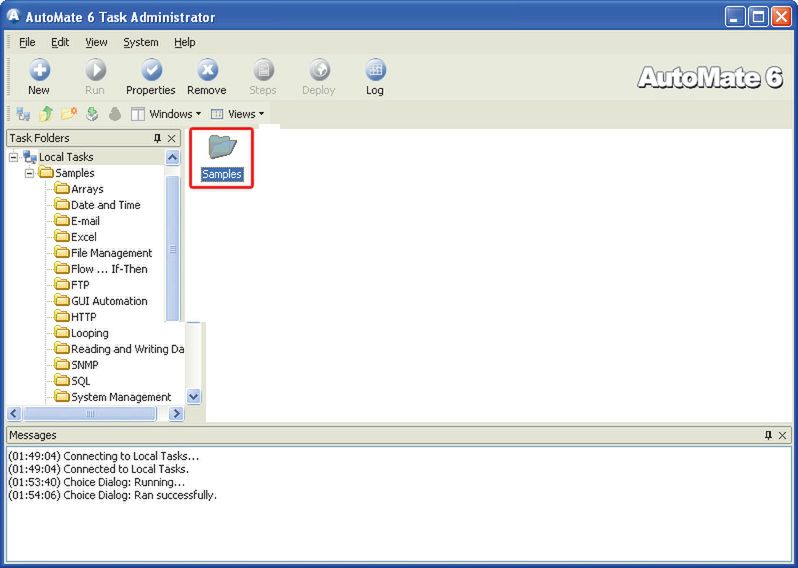Image resolution: width=798 pixels, height=568 pixels.
Task: Select the SQL folder
Action: tap(80, 381)
